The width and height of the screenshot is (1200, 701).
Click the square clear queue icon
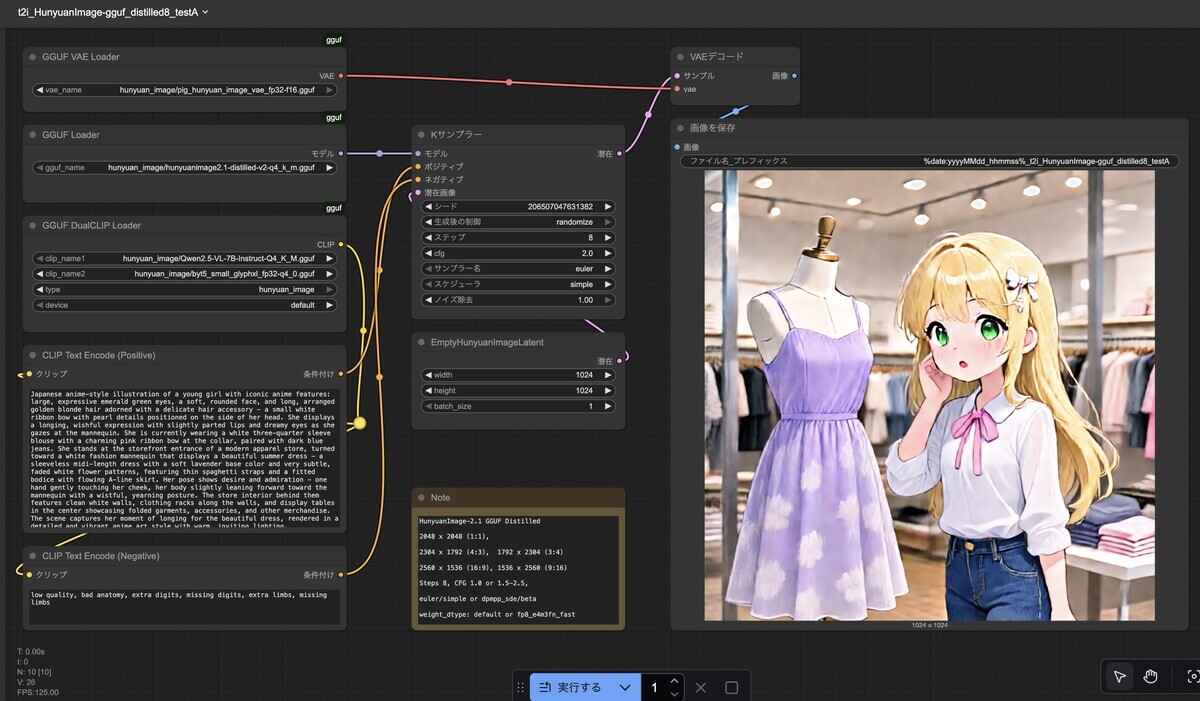[x=731, y=687]
